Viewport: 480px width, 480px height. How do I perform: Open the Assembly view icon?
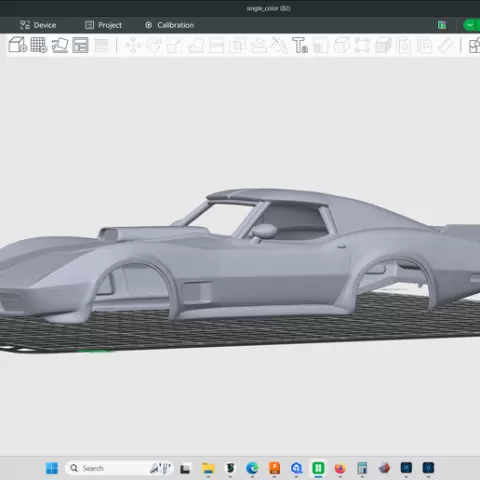(474, 45)
